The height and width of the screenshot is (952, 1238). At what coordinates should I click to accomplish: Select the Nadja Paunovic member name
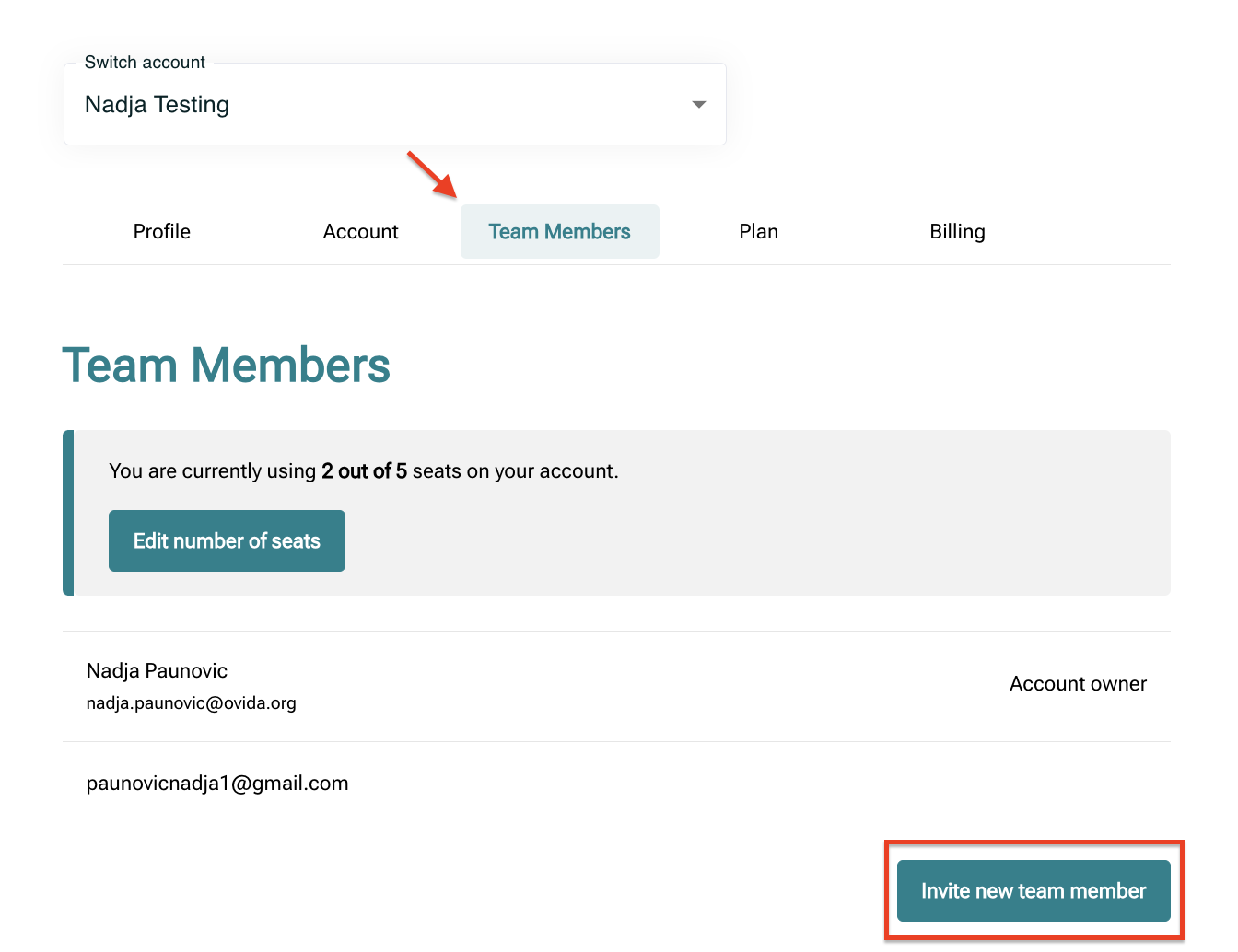[157, 670]
